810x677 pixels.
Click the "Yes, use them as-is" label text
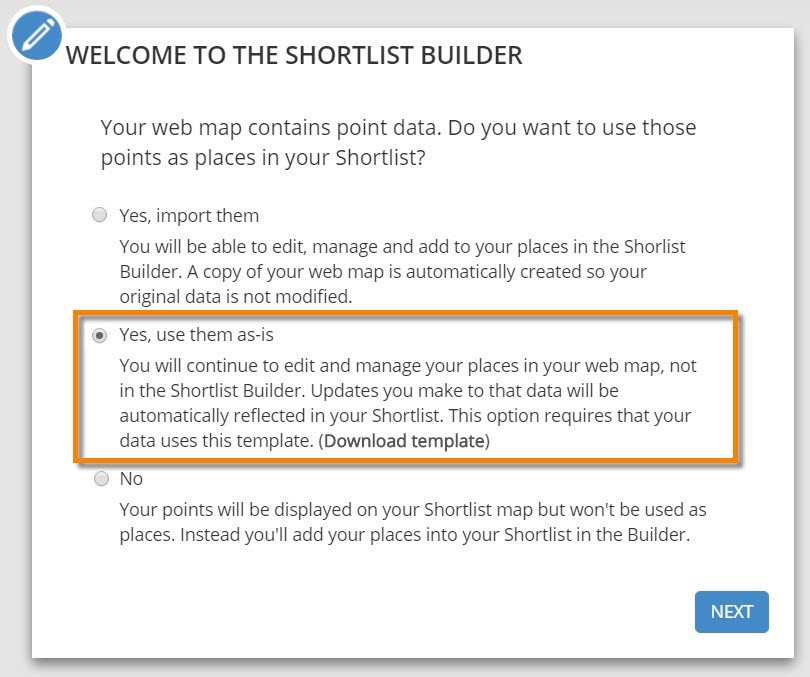click(x=196, y=336)
